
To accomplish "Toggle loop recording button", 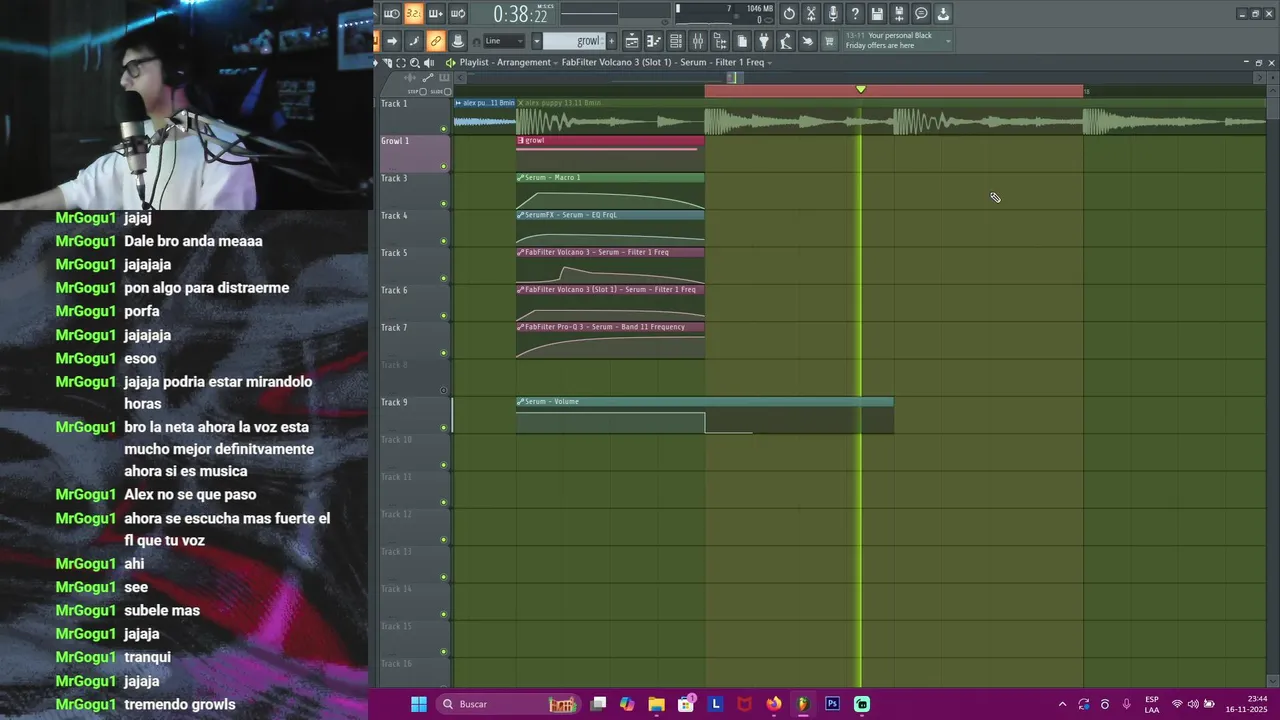I will [x=458, y=14].
